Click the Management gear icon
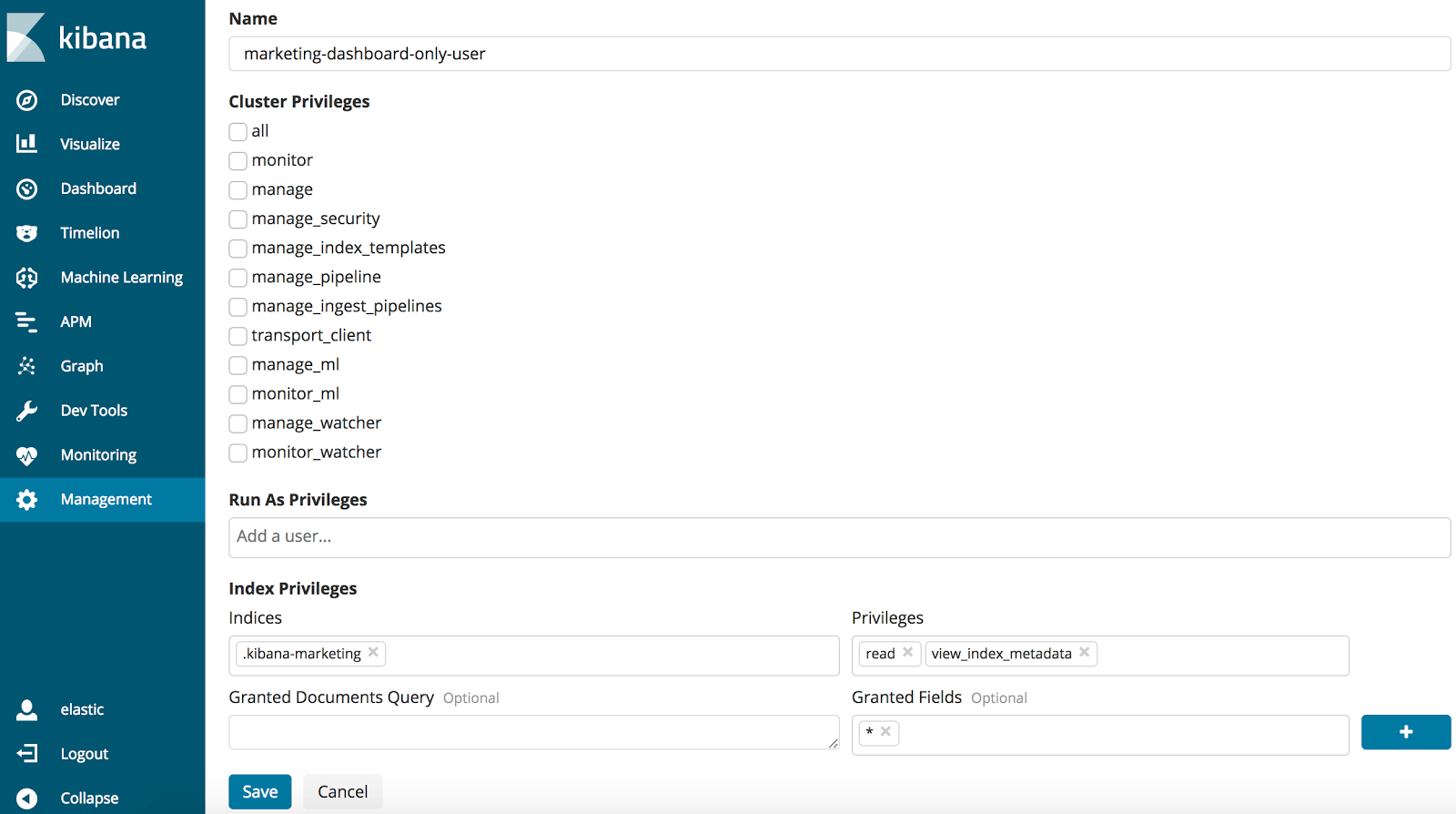The height and width of the screenshot is (814, 1456). pyautogui.click(x=27, y=499)
